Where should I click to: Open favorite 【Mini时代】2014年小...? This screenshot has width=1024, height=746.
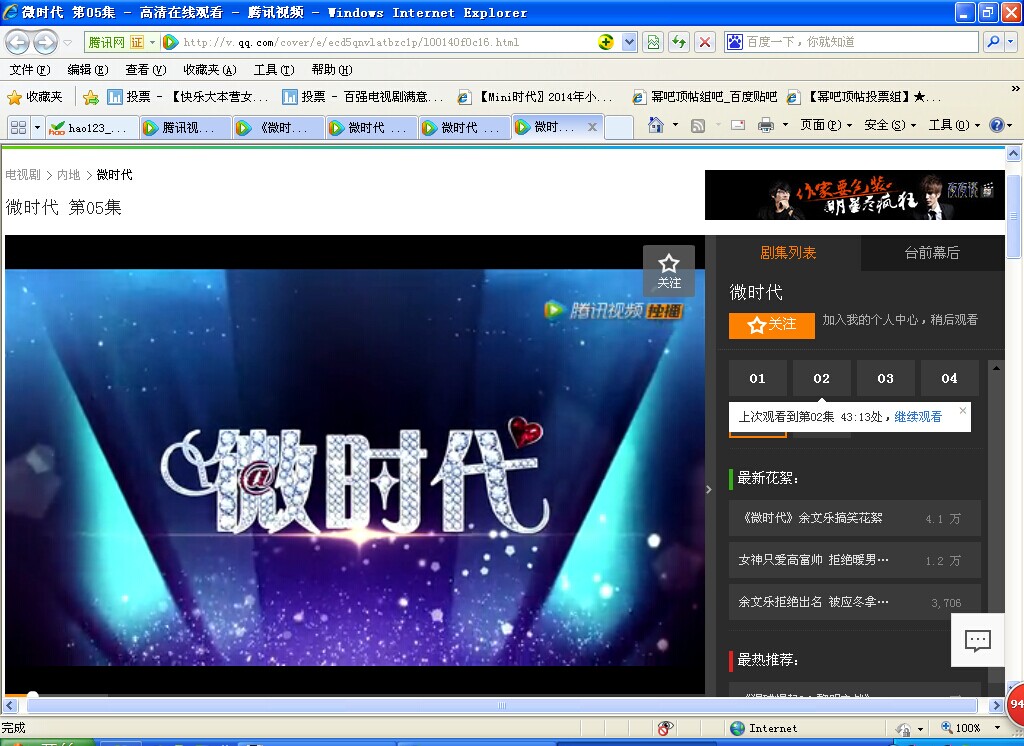(x=536, y=97)
